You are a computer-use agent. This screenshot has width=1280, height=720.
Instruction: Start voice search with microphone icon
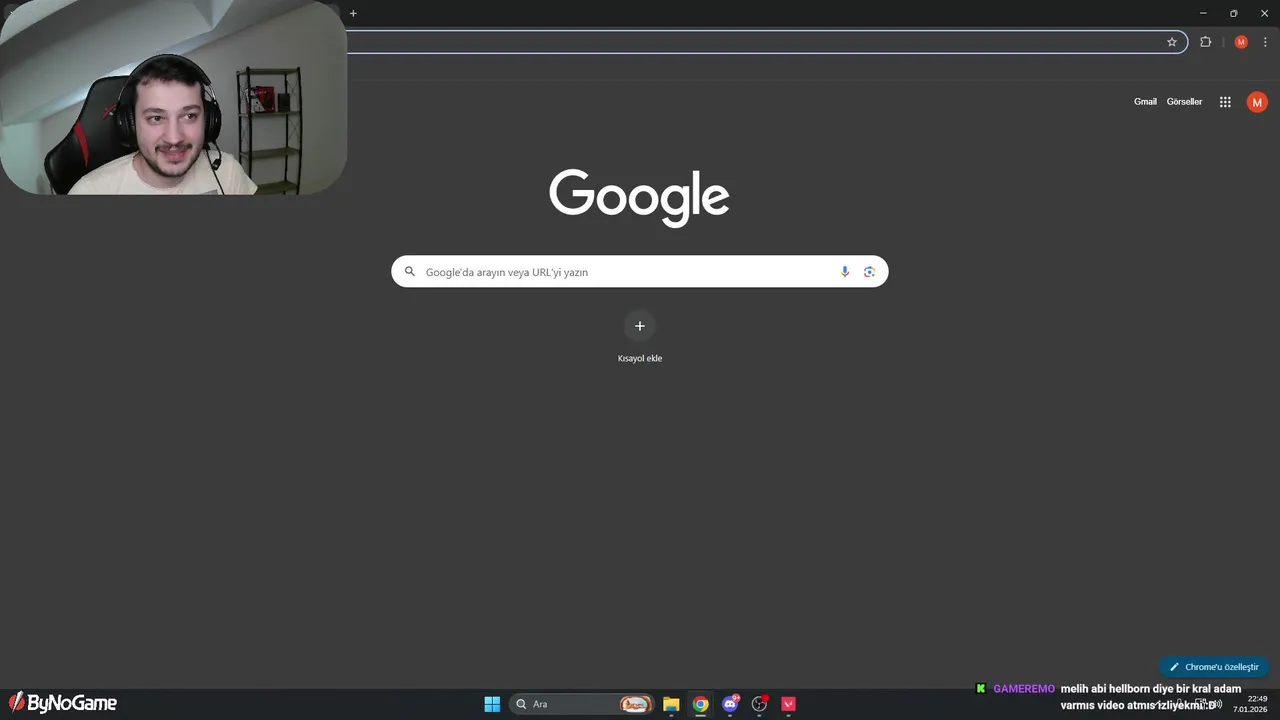point(845,272)
